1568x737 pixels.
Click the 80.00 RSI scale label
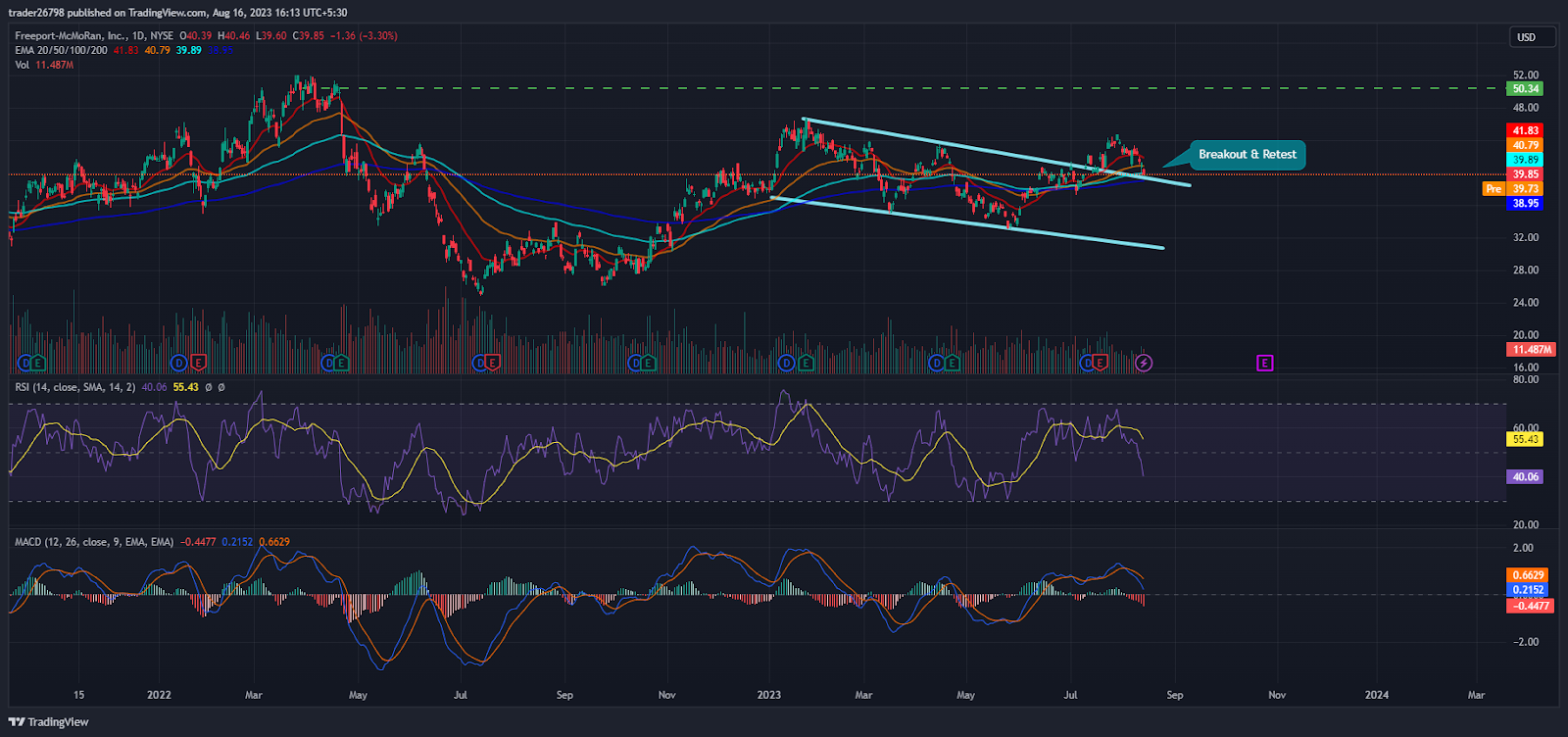click(1526, 379)
